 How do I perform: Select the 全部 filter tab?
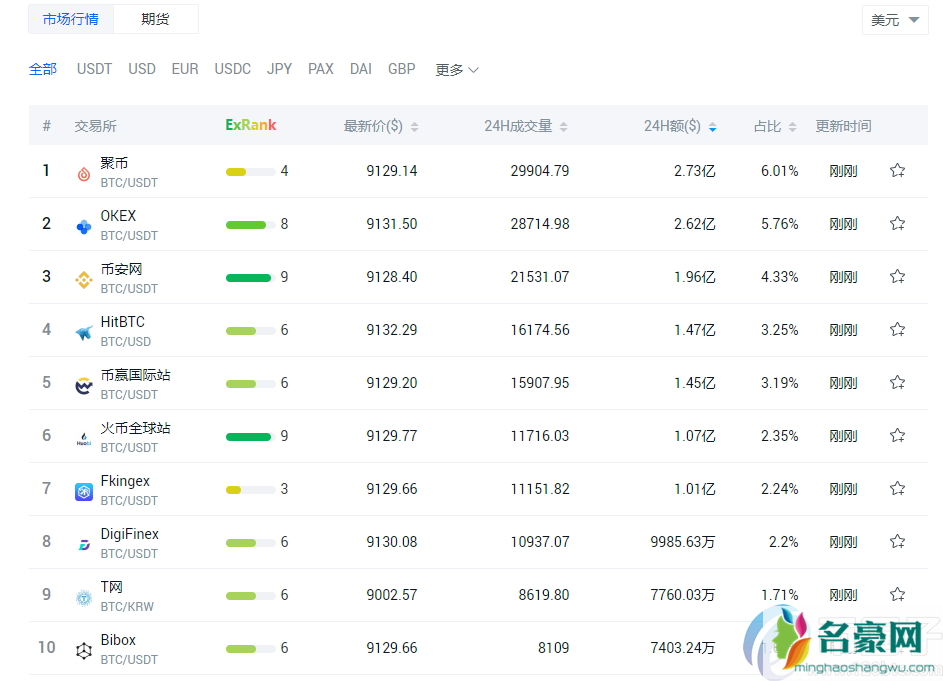(43, 69)
